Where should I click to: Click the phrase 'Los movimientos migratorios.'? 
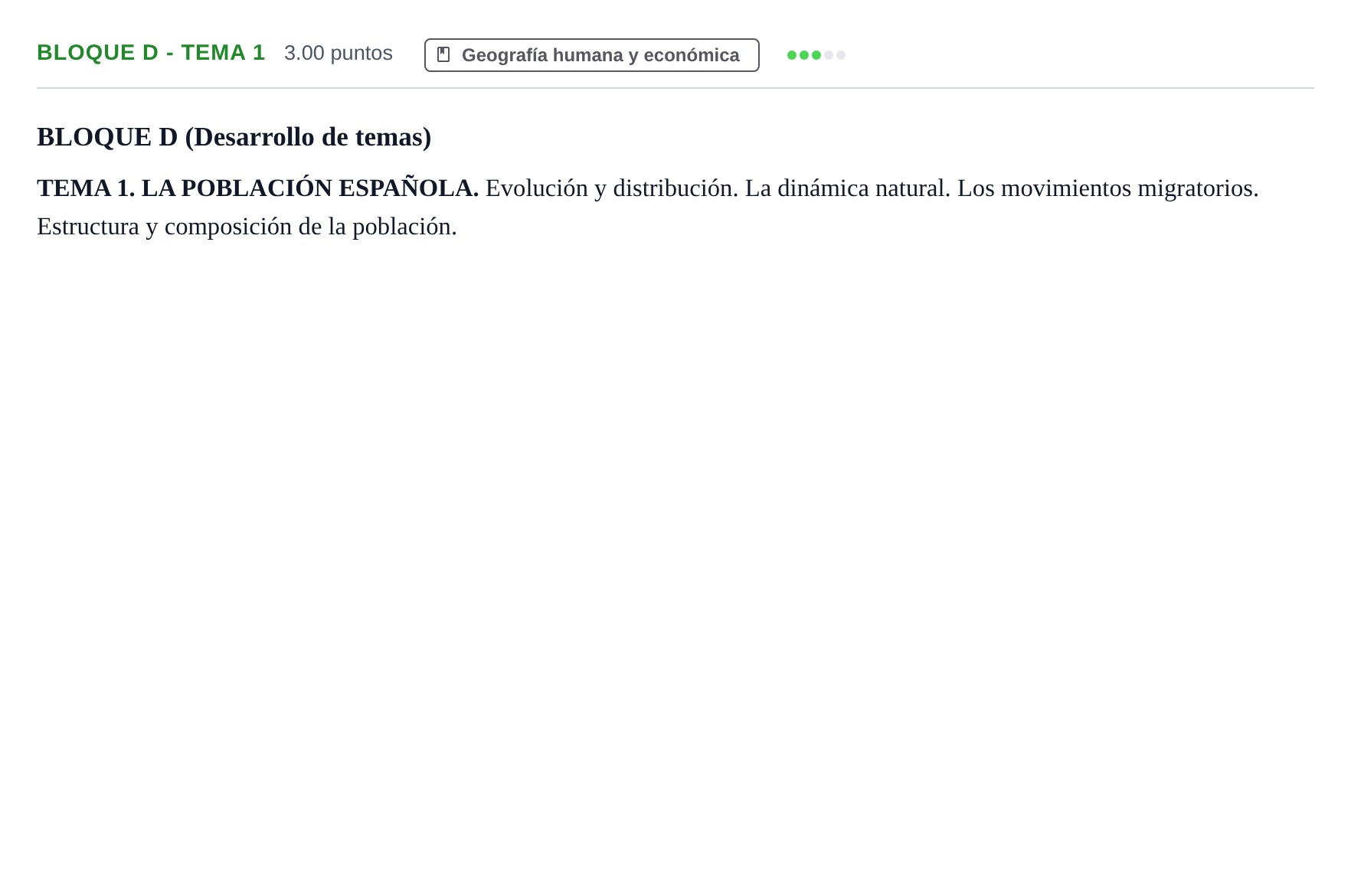(x=1108, y=188)
